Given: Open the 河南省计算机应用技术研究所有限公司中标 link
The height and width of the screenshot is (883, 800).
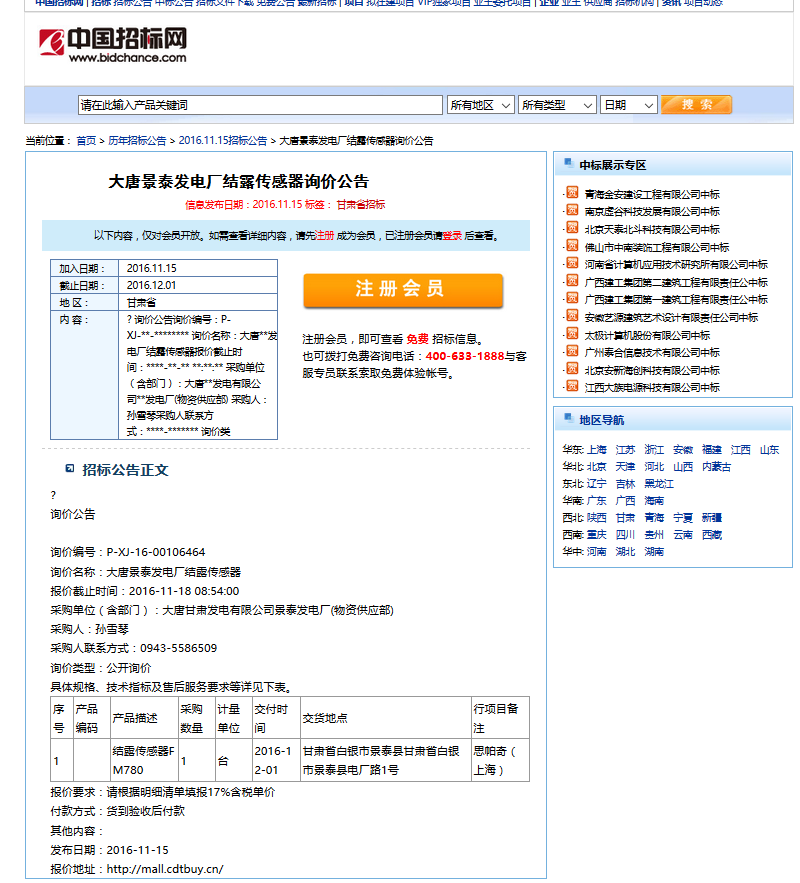Looking at the screenshot, I should [x=676, y=264].
